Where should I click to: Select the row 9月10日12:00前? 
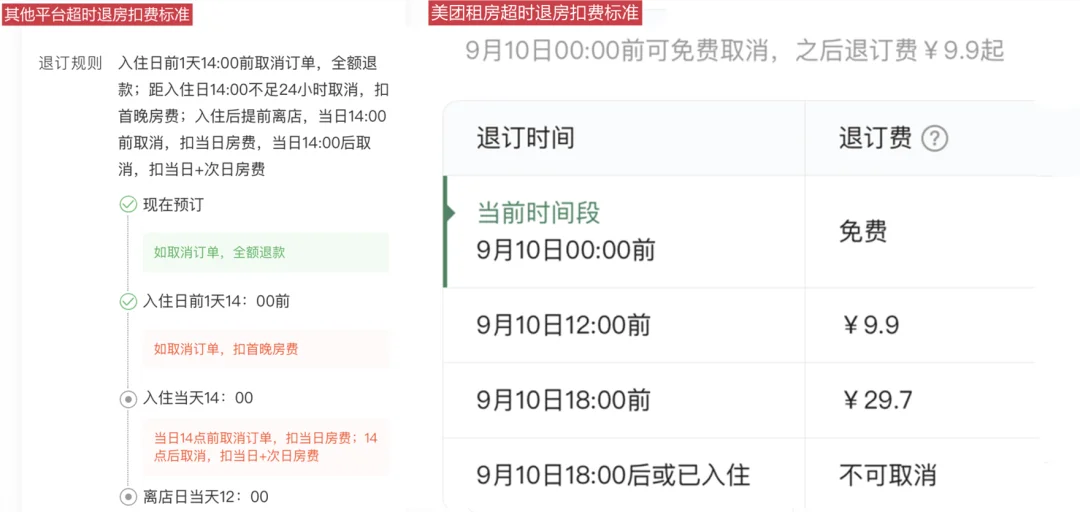tap(738, 325)
